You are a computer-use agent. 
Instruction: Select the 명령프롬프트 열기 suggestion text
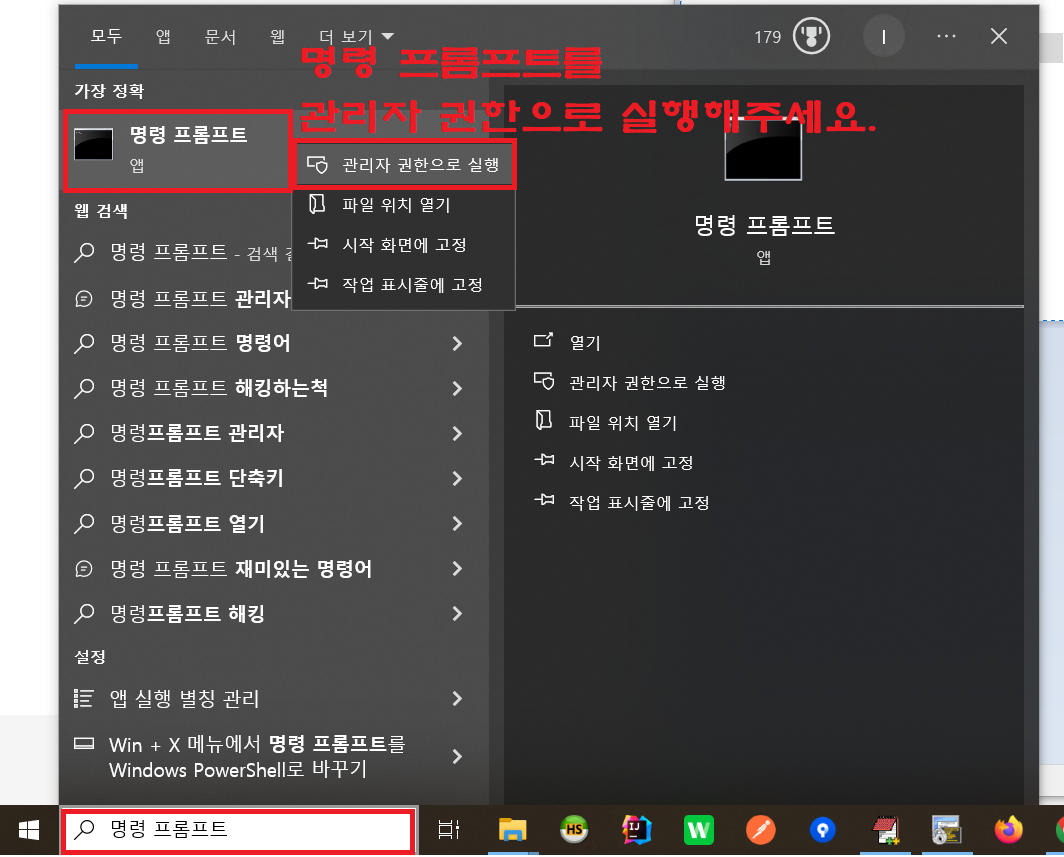pos(187,524)
